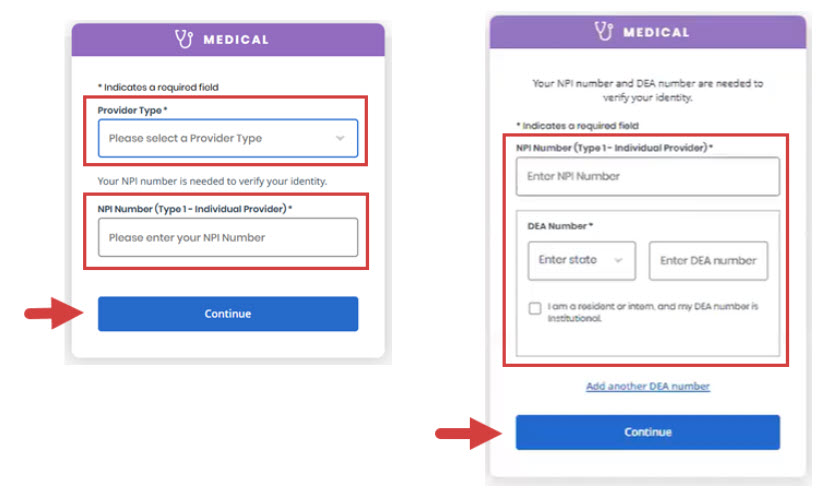
Task: Click the MEDICAL header above the DEA form
Action: 656,32
